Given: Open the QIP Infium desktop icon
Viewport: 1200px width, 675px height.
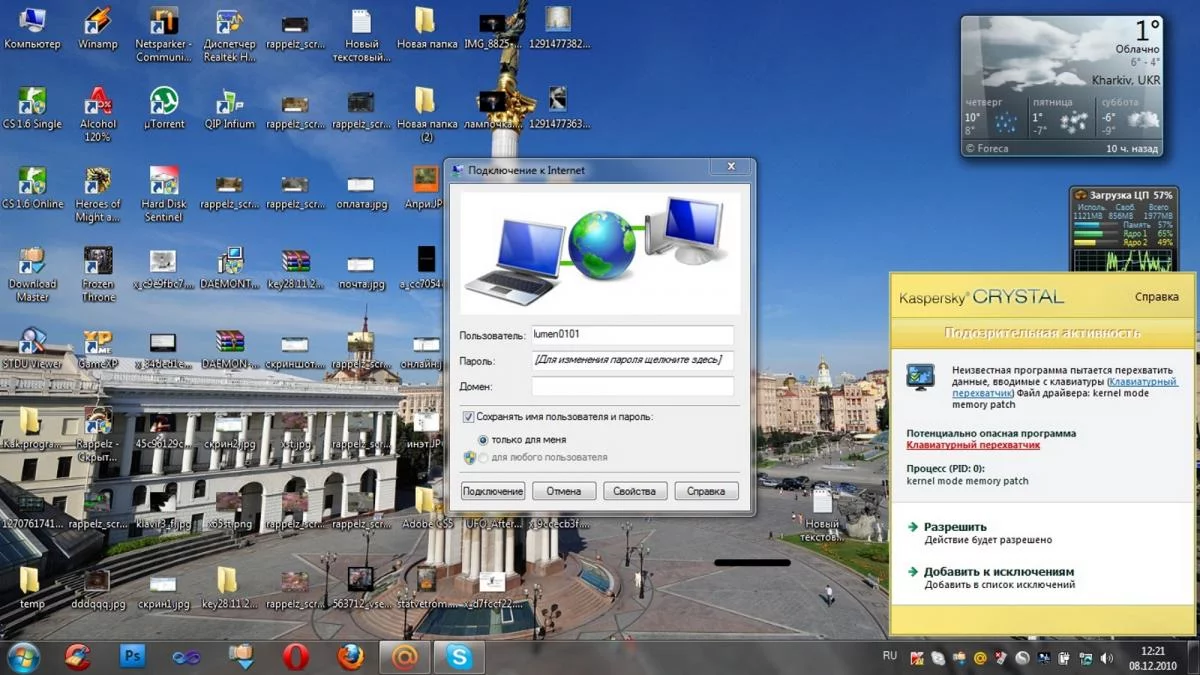Looking at the screenshot, I should coord(230,104).
